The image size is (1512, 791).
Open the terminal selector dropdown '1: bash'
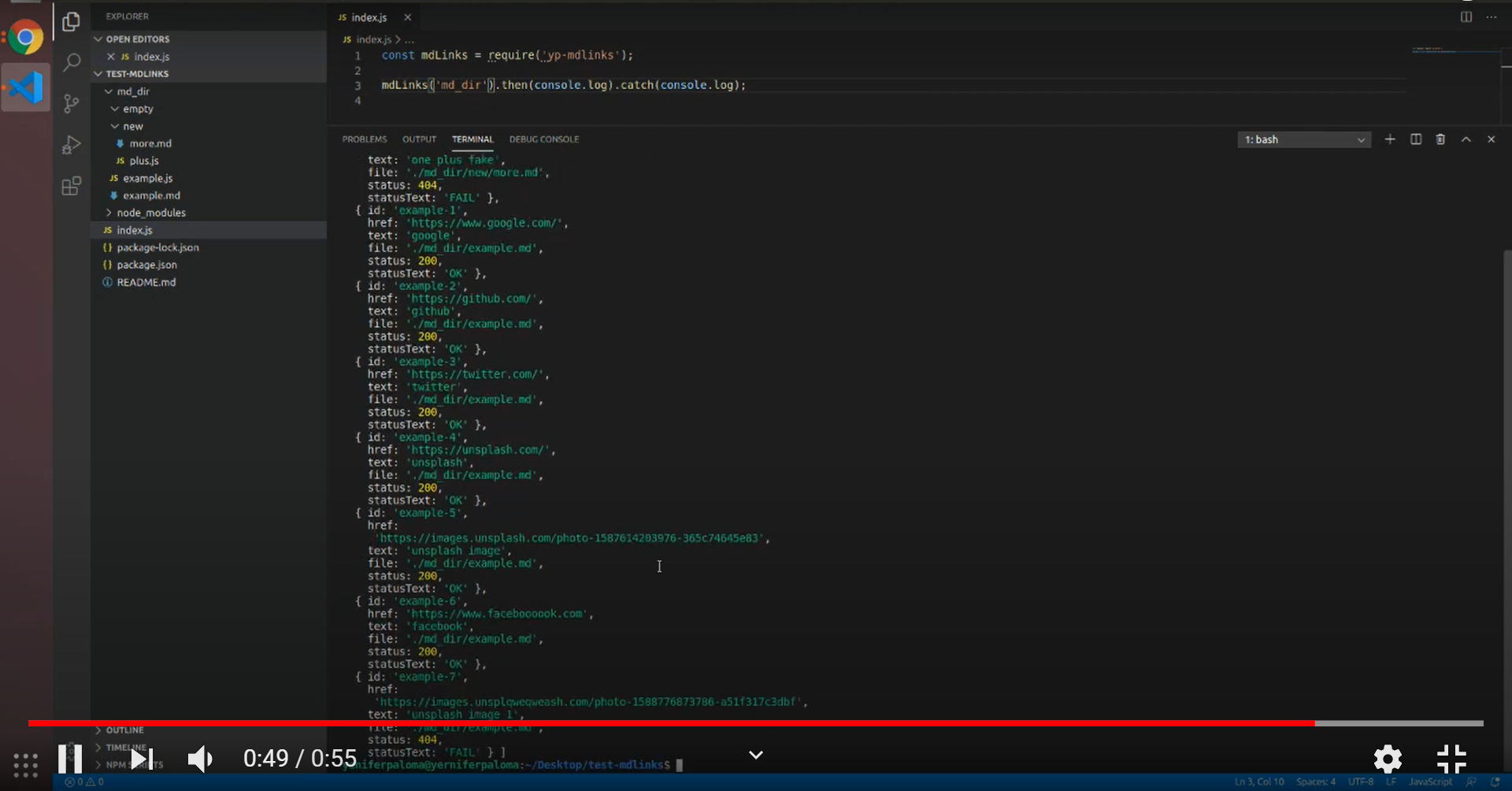pyautogui.click(x=1304, y=139)
